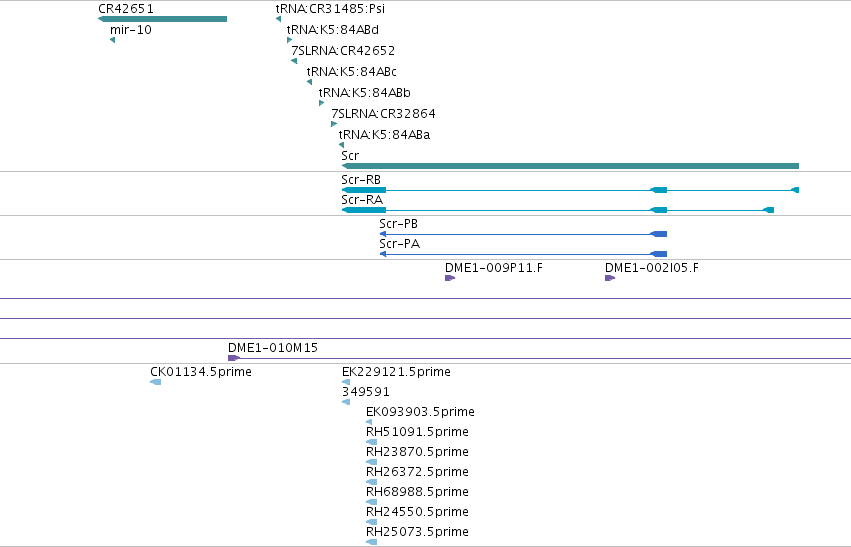The width and height of the screenshot is (851, 547).
Task: Click the DME1-010M15 clone start glyph
Action: click(x=234, y=358)
